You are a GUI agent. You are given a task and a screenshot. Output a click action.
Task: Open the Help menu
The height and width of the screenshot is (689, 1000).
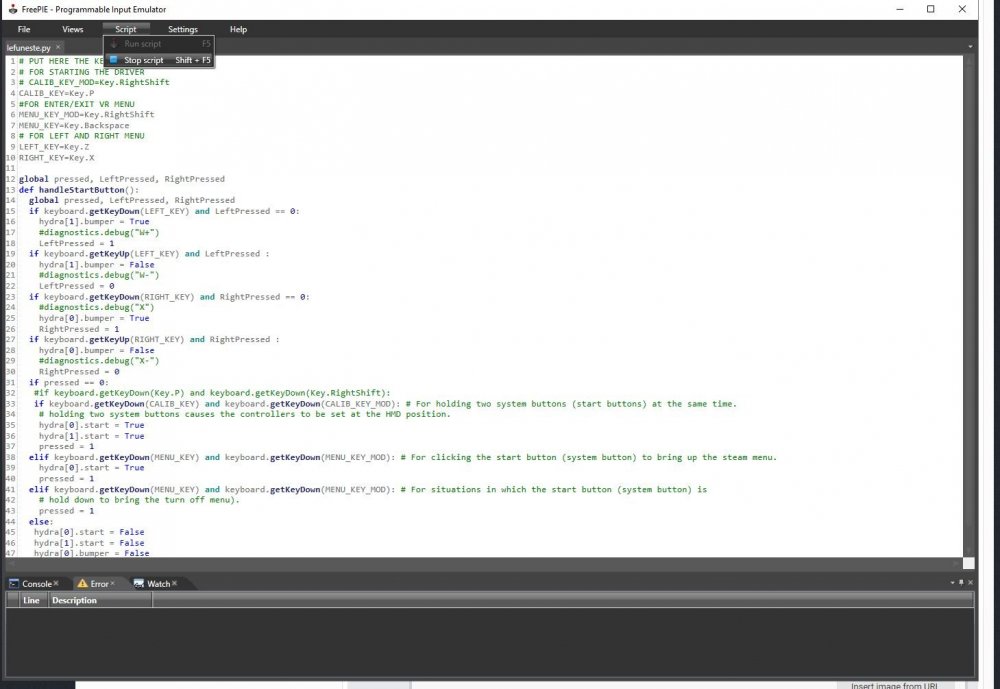point(239,29)
